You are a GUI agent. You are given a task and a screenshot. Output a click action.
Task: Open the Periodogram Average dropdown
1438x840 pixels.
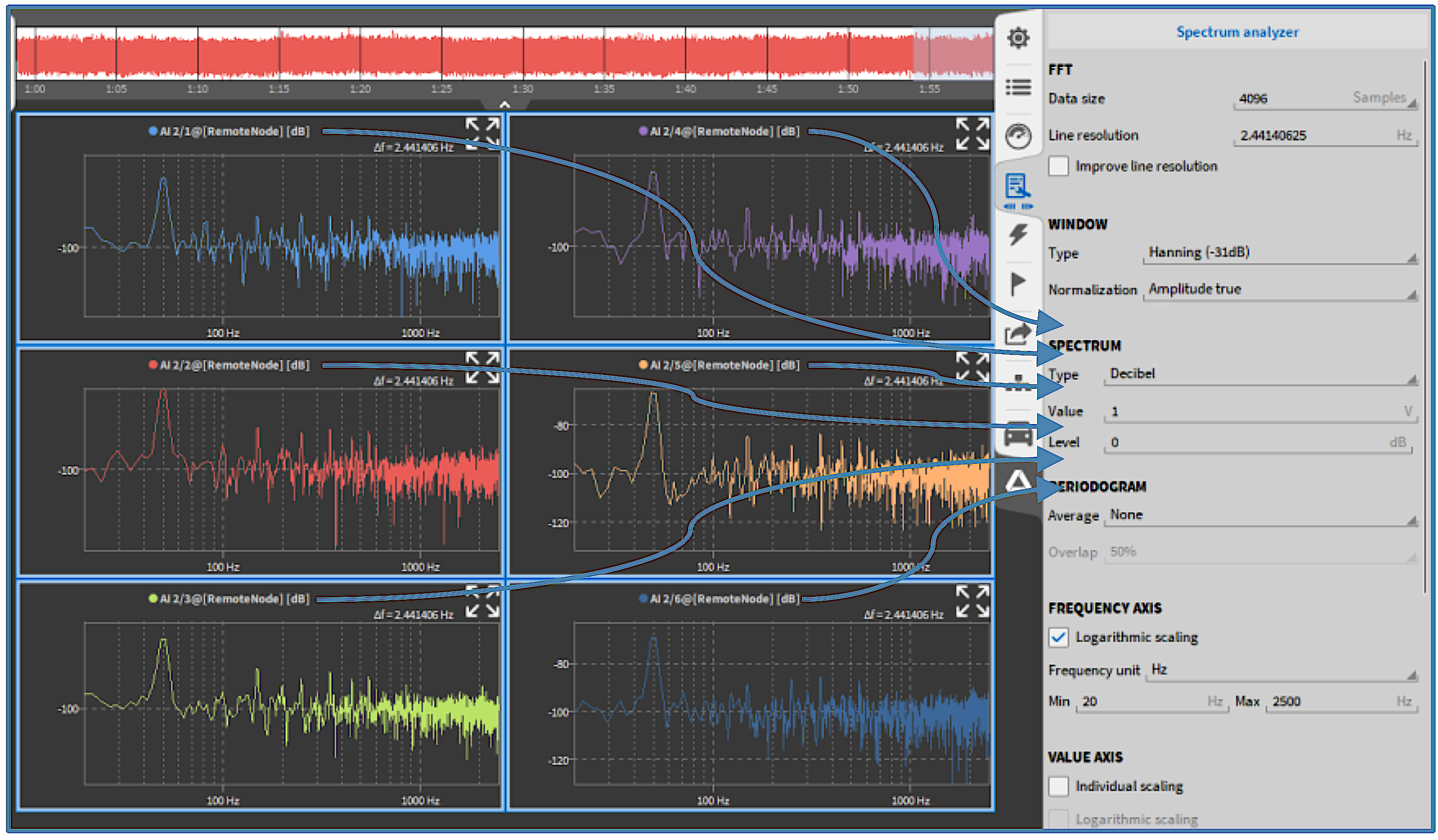[x=1260, y=515]
